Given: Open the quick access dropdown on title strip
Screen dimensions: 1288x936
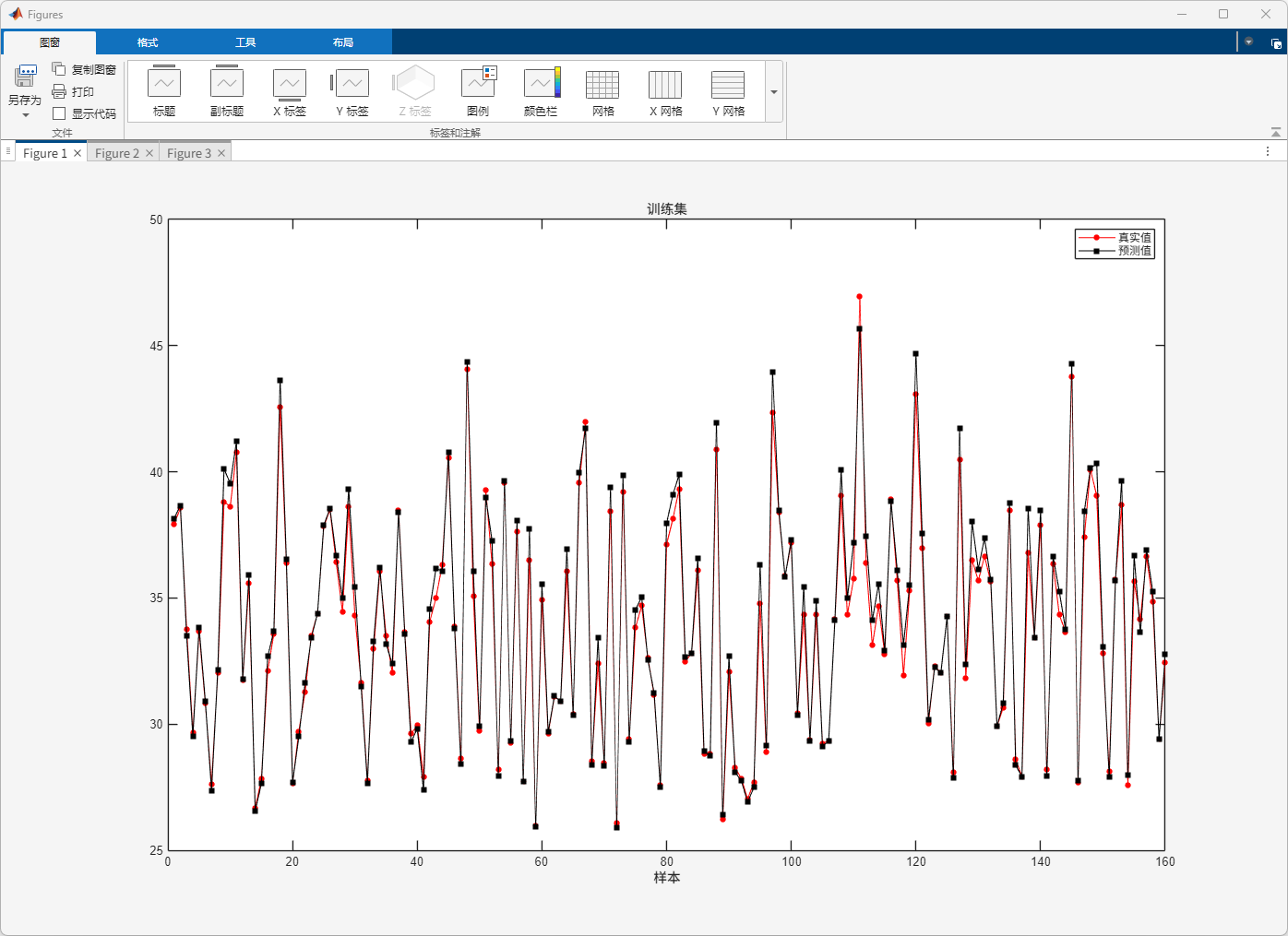Looking at the screenshot, I should (1248, 42).
